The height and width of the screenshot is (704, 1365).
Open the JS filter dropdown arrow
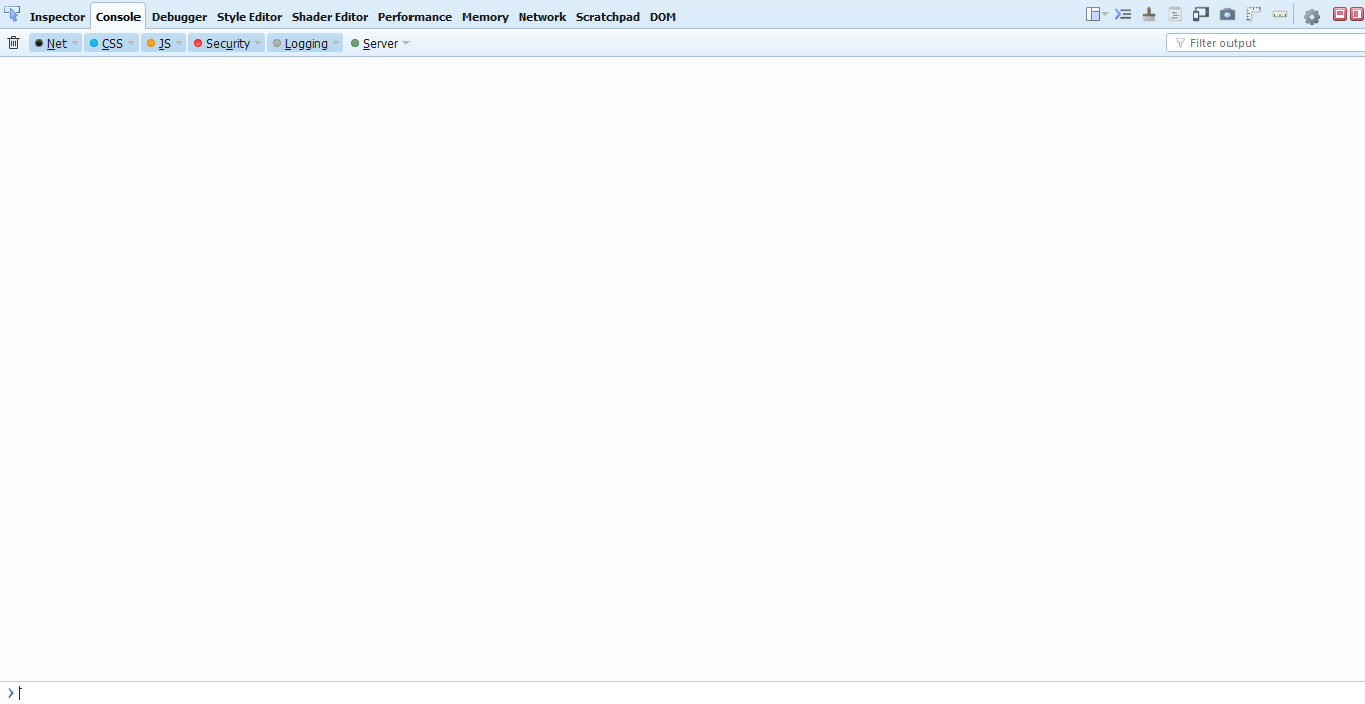[x=181, y=43]
